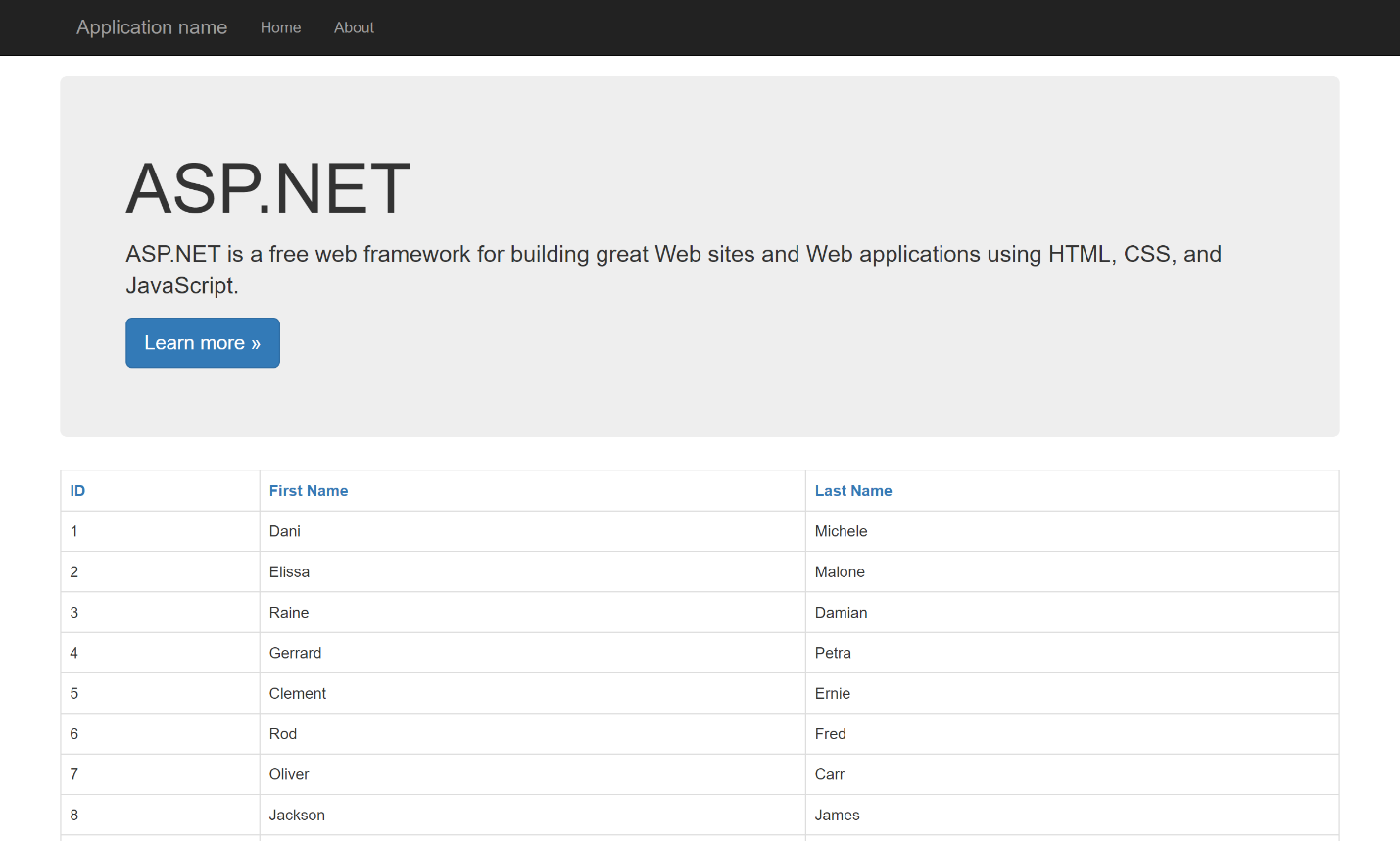Select last name cell Fred
1400x841 pixels.
pyautogui.click(x=1073, y=734)
